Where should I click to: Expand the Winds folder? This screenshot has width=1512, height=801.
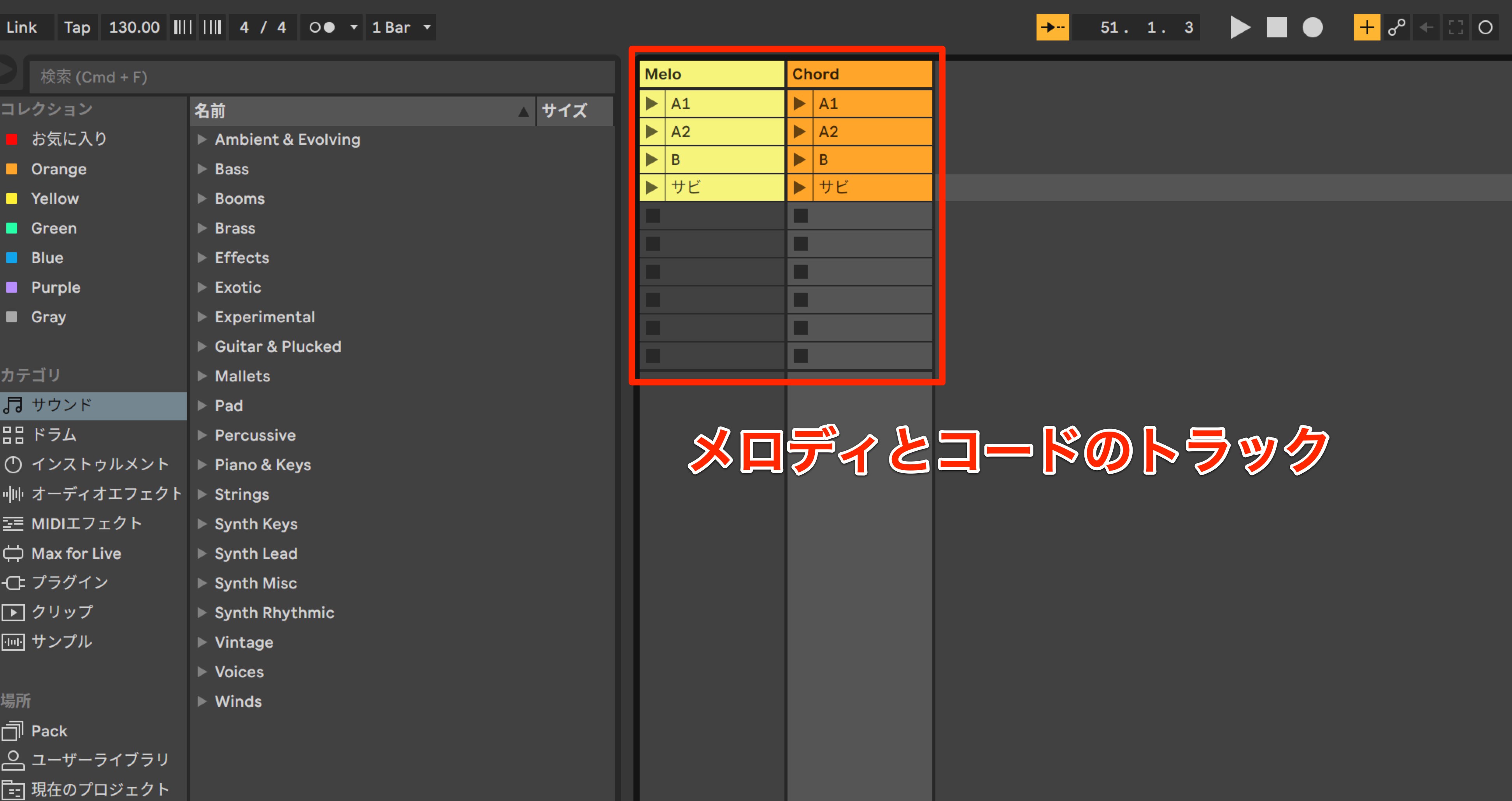click(x=201, y=701)
